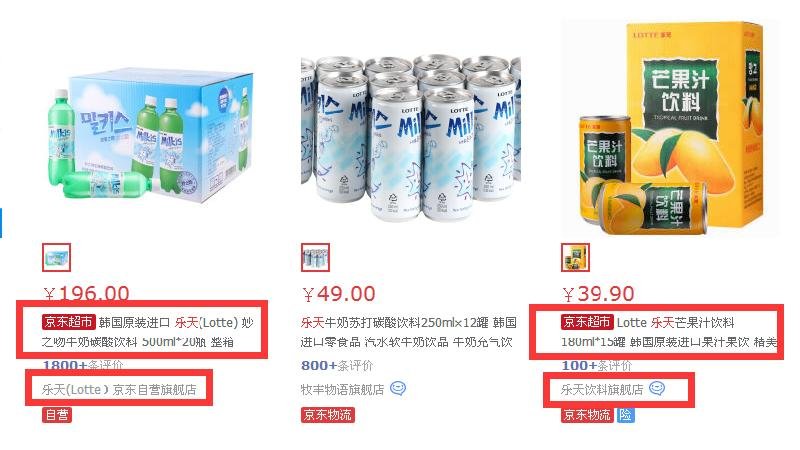Viewport: 800px width, 450px height.
Task: View the 800+ reviews link
Action: 337,365
